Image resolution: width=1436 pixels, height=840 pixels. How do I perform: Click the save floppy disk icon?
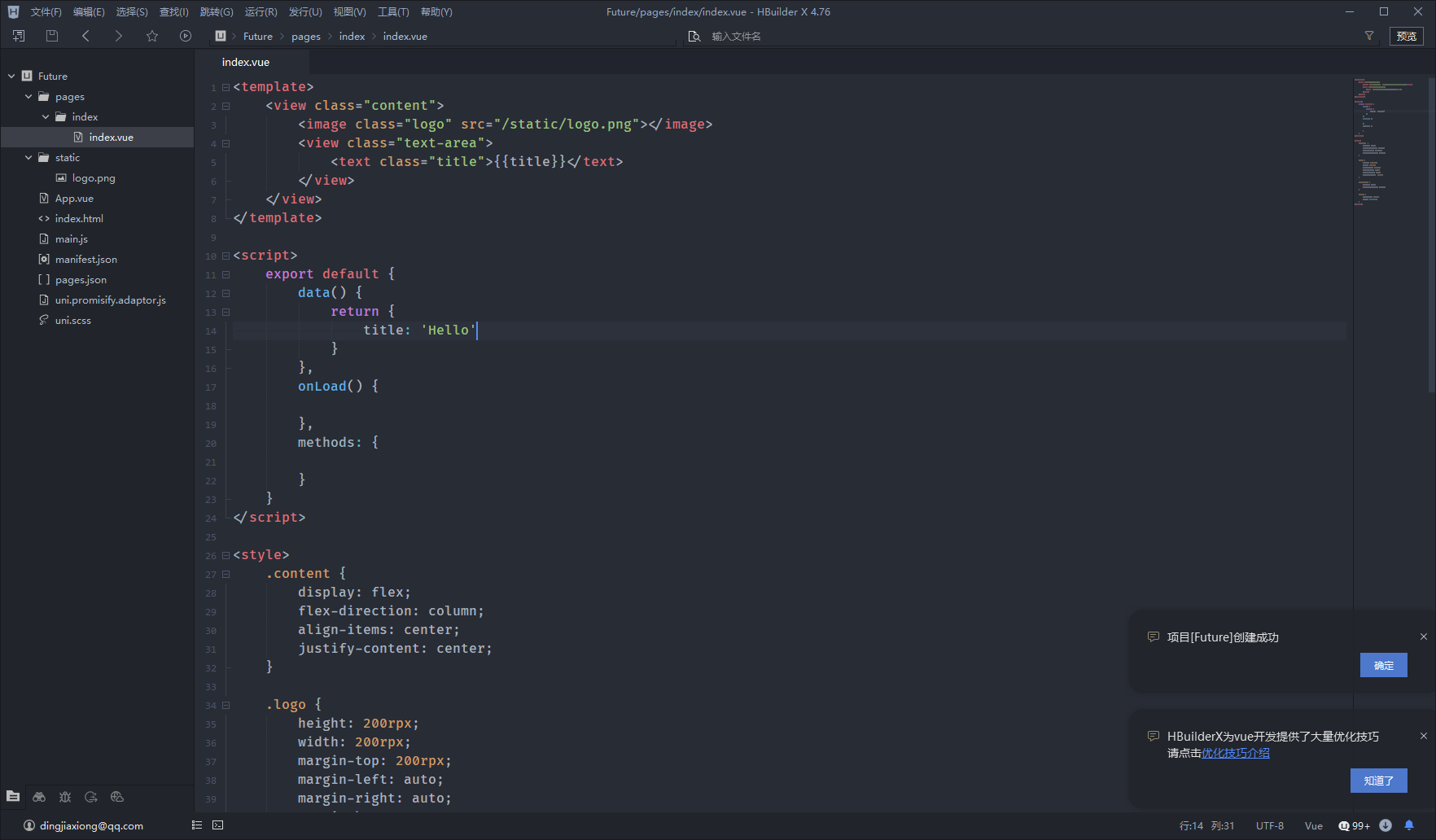52,36
